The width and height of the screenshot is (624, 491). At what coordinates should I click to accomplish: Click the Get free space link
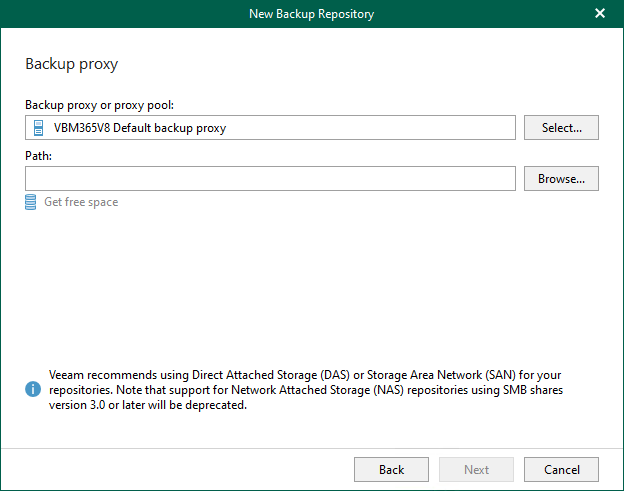(81, 202)
